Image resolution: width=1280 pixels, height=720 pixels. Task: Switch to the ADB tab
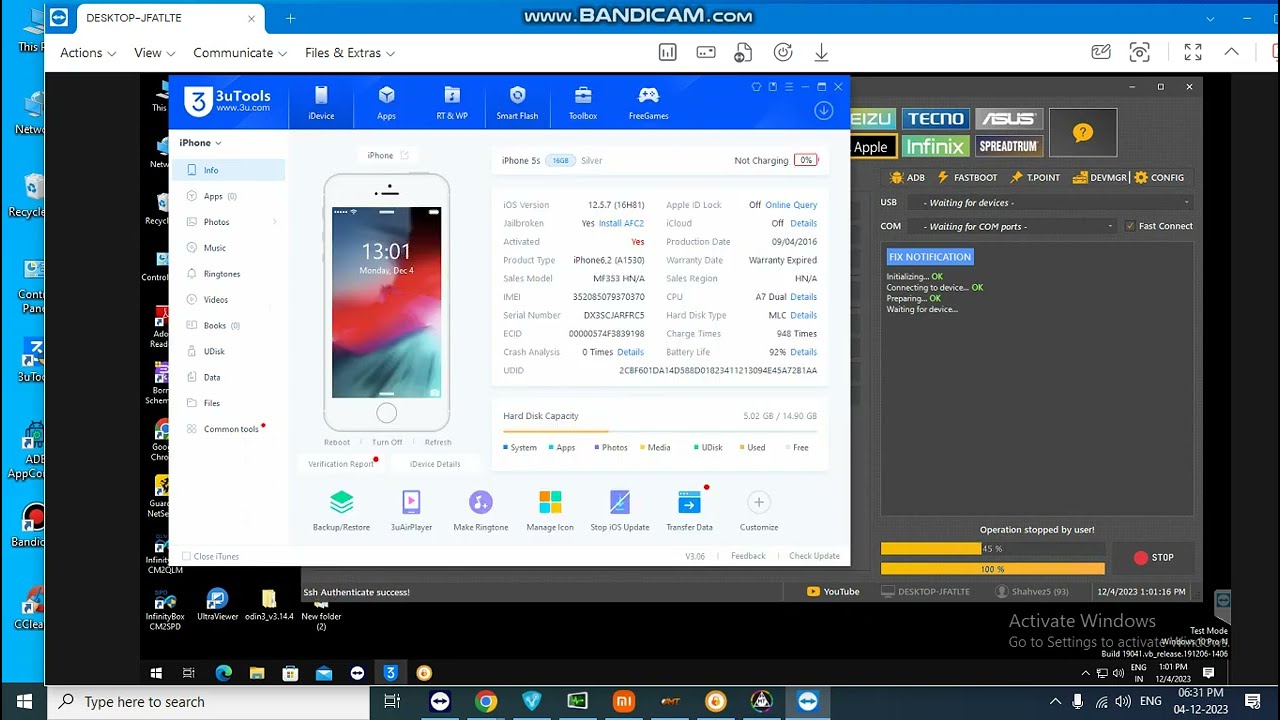(907, 178)
